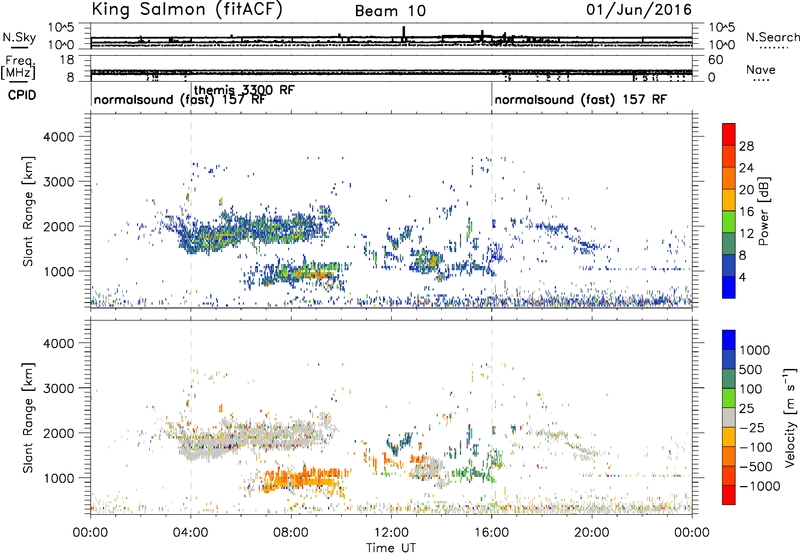Click the 4000 tick on power panel axis
Viewport: 800px width, 554px height.
[59, 137]
